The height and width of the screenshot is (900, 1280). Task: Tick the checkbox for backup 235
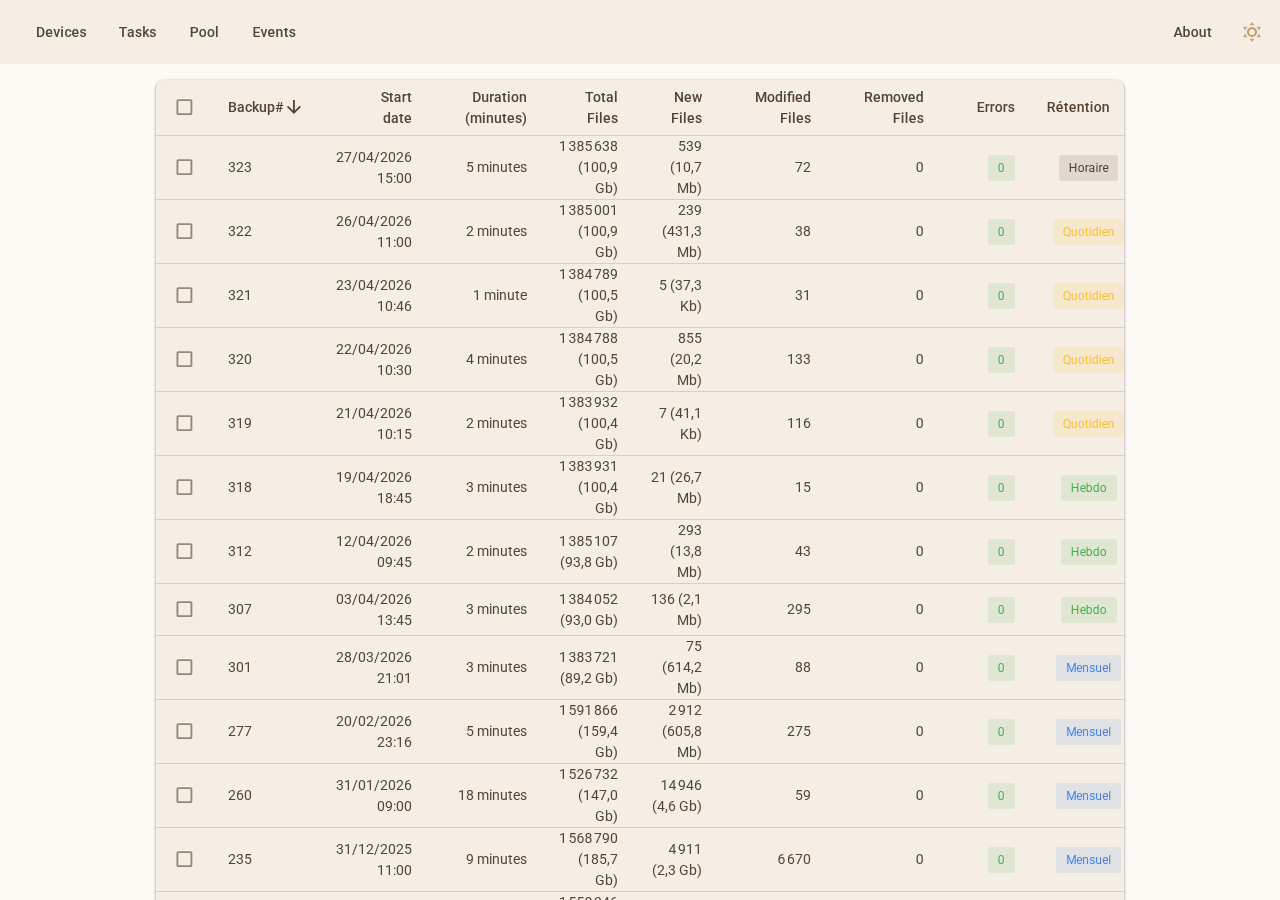[x=184, y=859]
